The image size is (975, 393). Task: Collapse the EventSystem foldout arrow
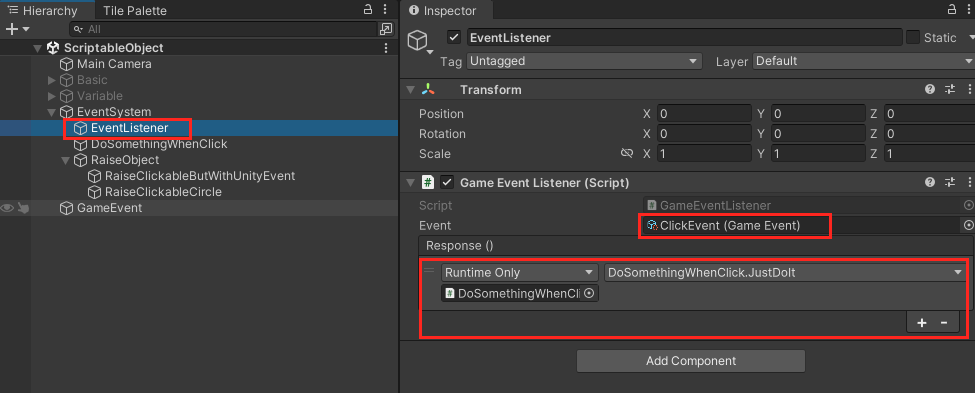(52, 113)
